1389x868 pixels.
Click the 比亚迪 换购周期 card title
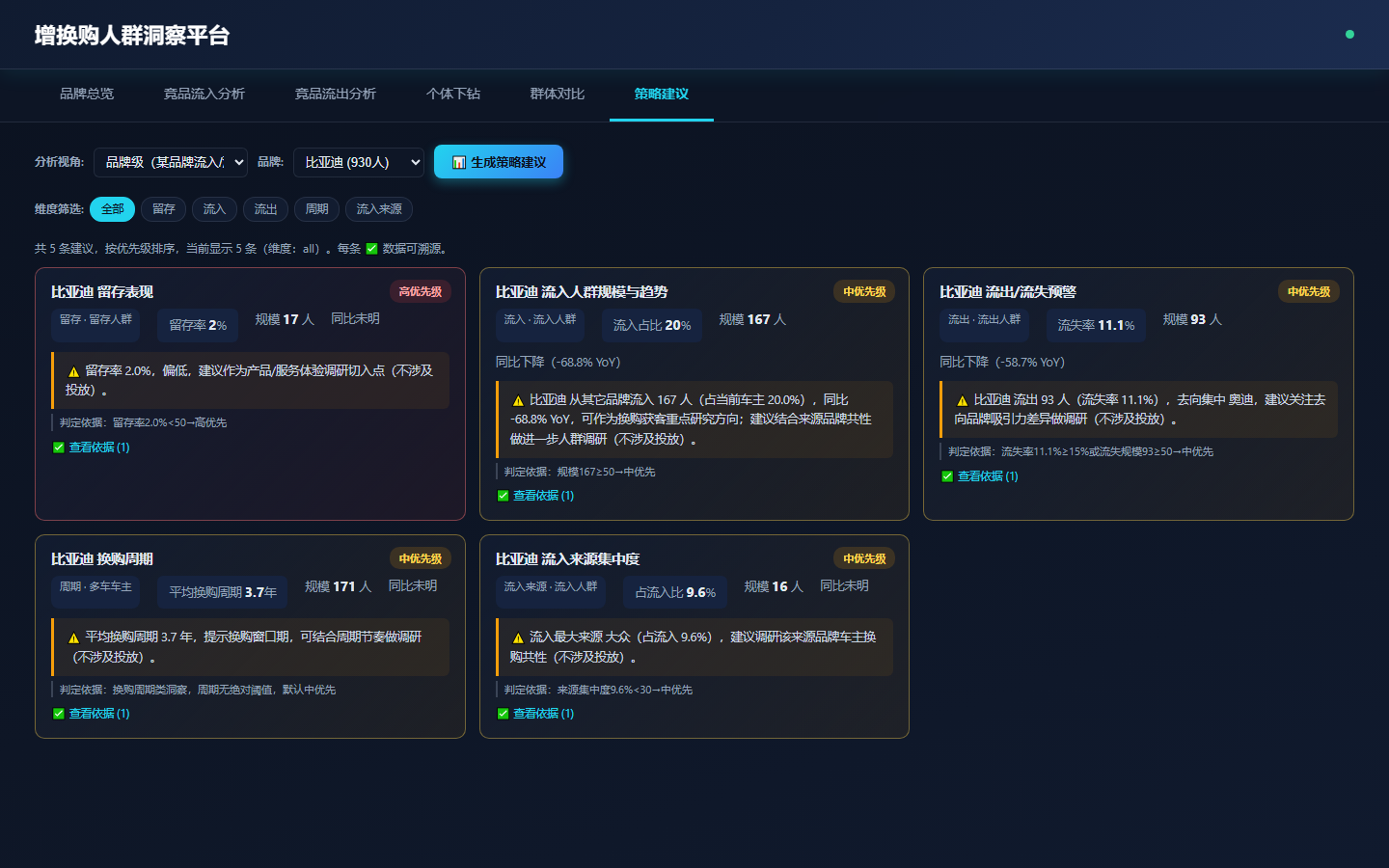[102, 559]
